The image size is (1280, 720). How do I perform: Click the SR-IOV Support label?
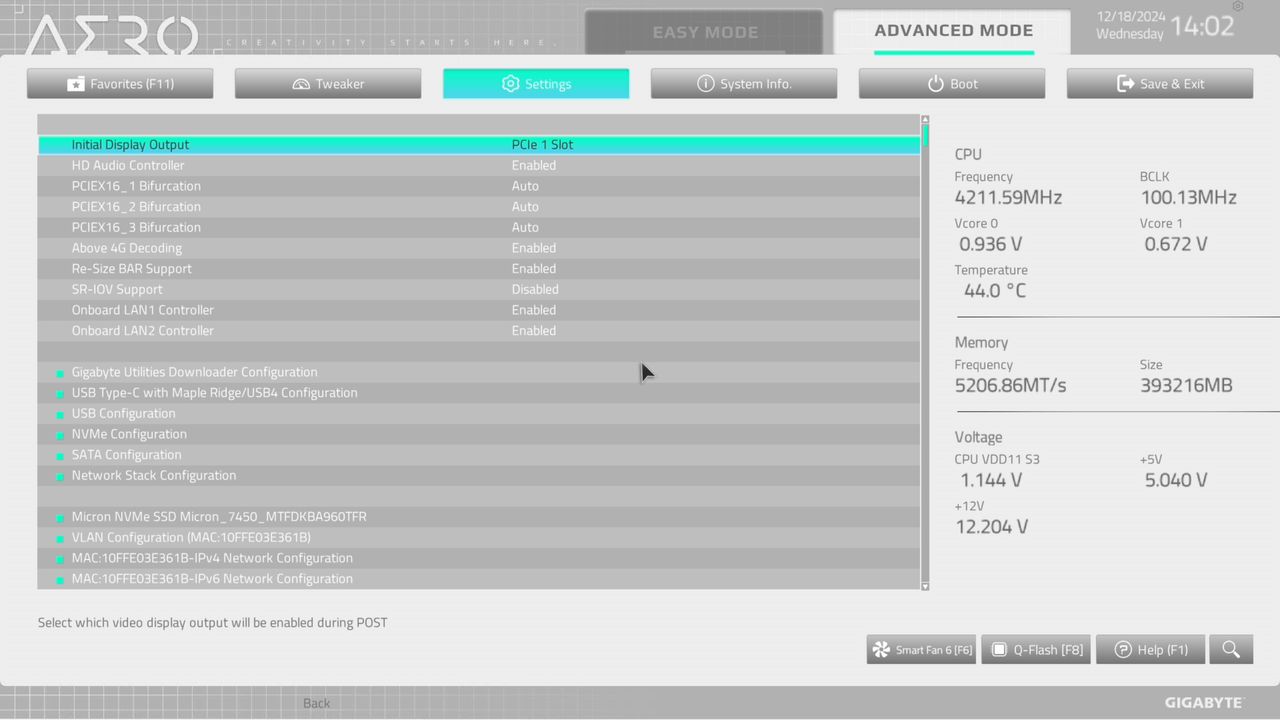117,289
